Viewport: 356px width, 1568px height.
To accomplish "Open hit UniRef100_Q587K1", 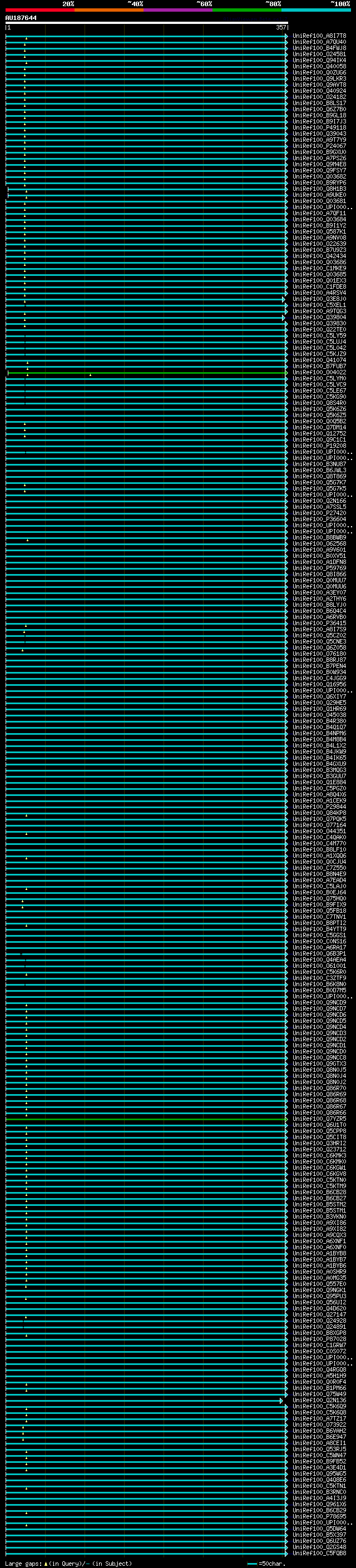I will tap(319, 232).
